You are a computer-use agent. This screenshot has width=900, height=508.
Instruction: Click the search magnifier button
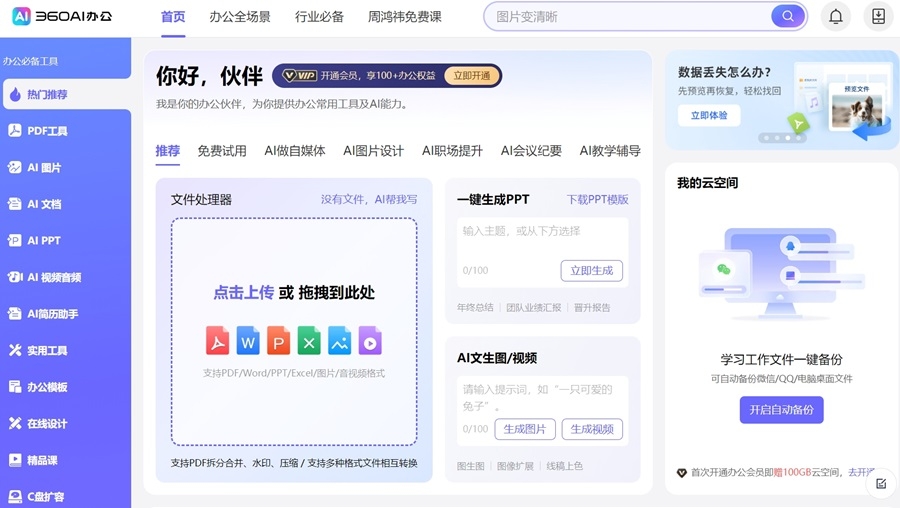coord(788,16)
